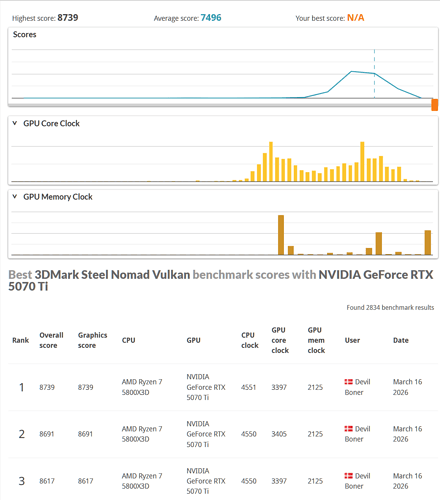The image size is (440, 500).
Task: Open Devil Boner user in rank 1 row
Action: (357, 387)
